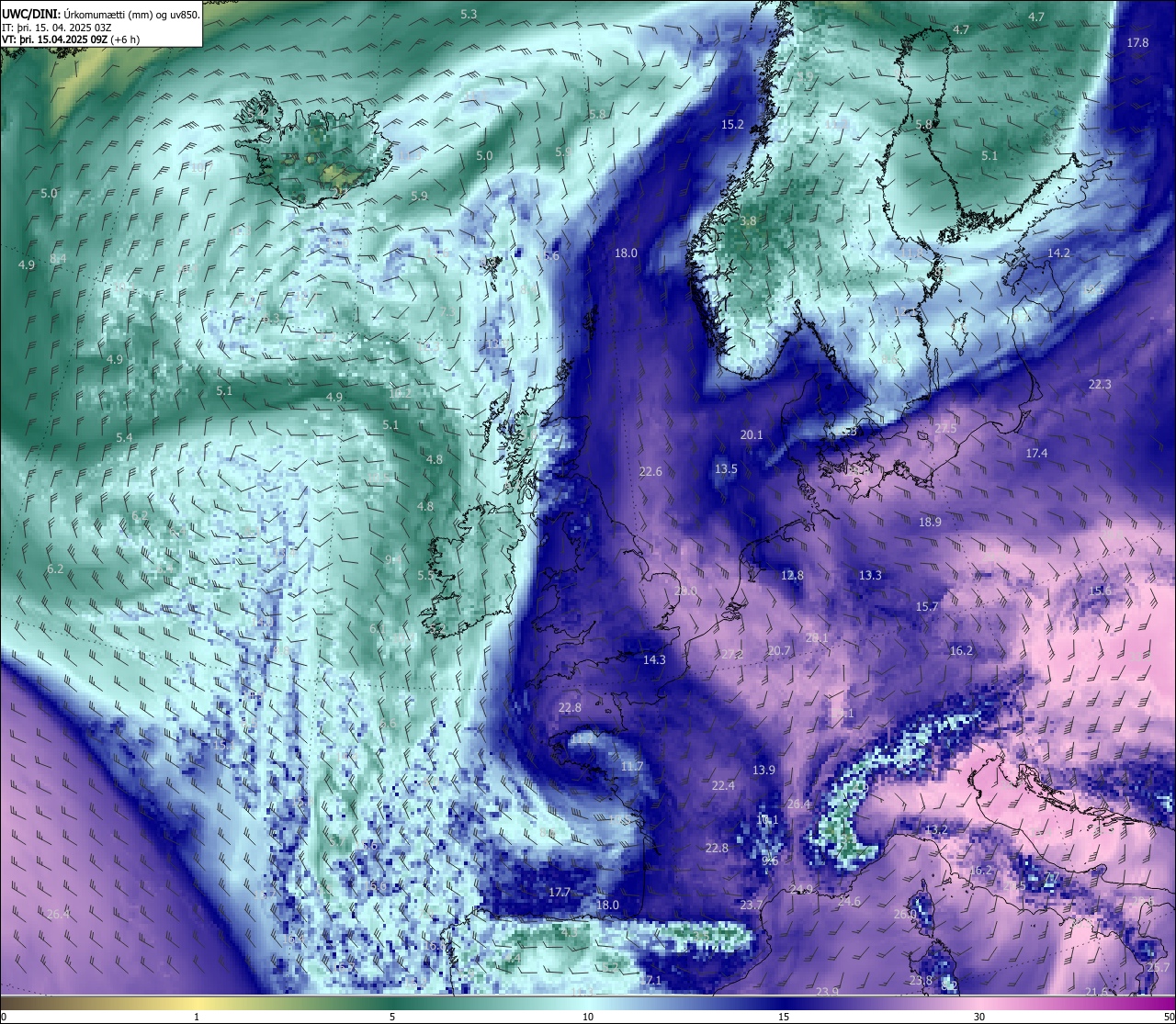This screenshot has width=1176, height=1024.
Task: Click the 14.2 value on the map
Action: point(1058,253)
